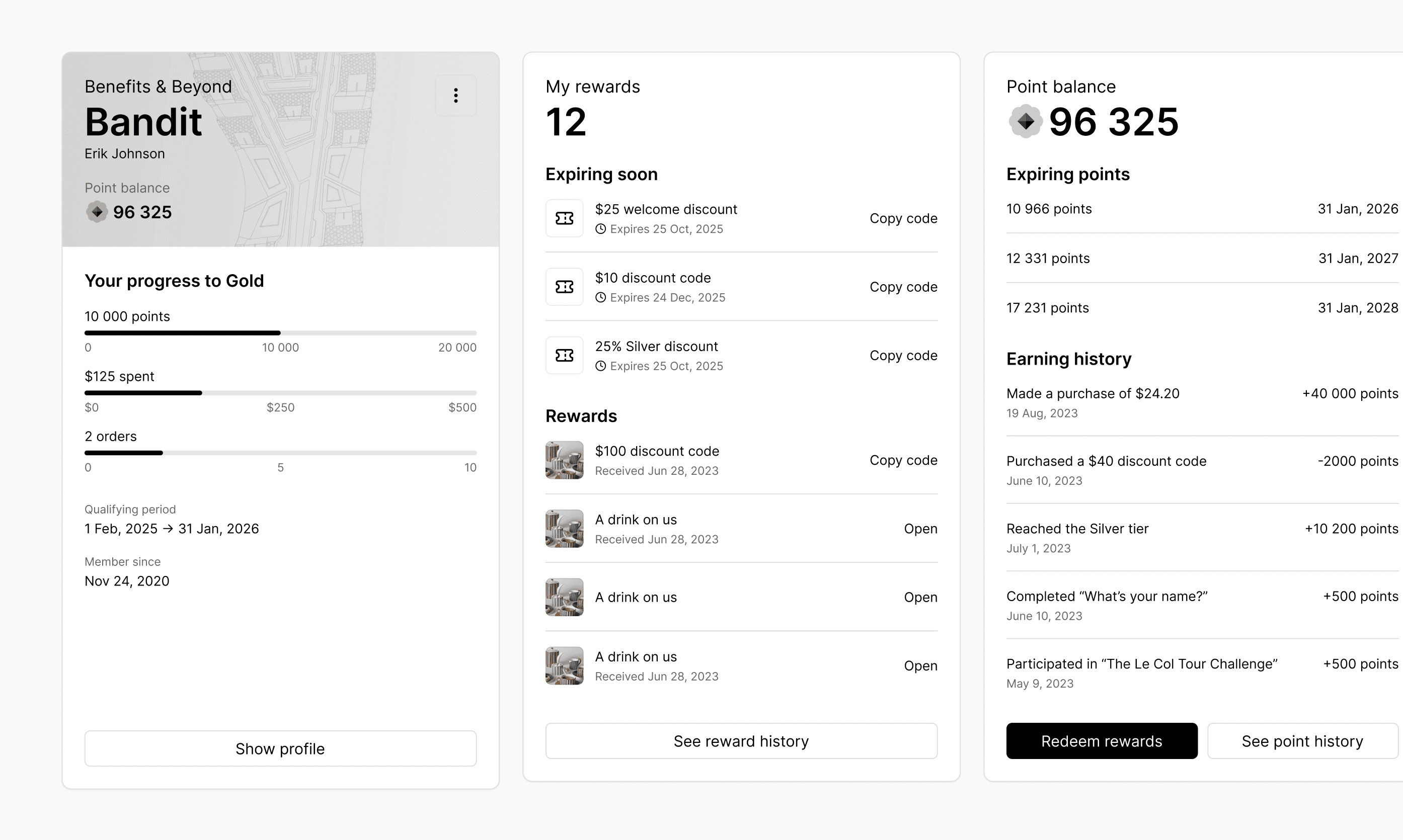
Task: Open the three-dot menu on the Bandit card
Action: 455,95
